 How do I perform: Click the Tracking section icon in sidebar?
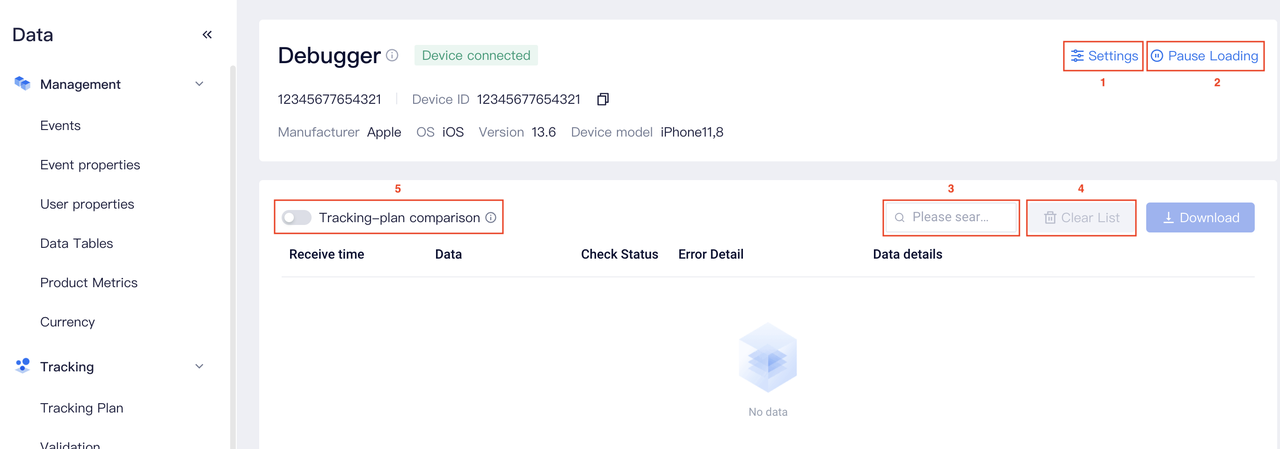[22, 366]
